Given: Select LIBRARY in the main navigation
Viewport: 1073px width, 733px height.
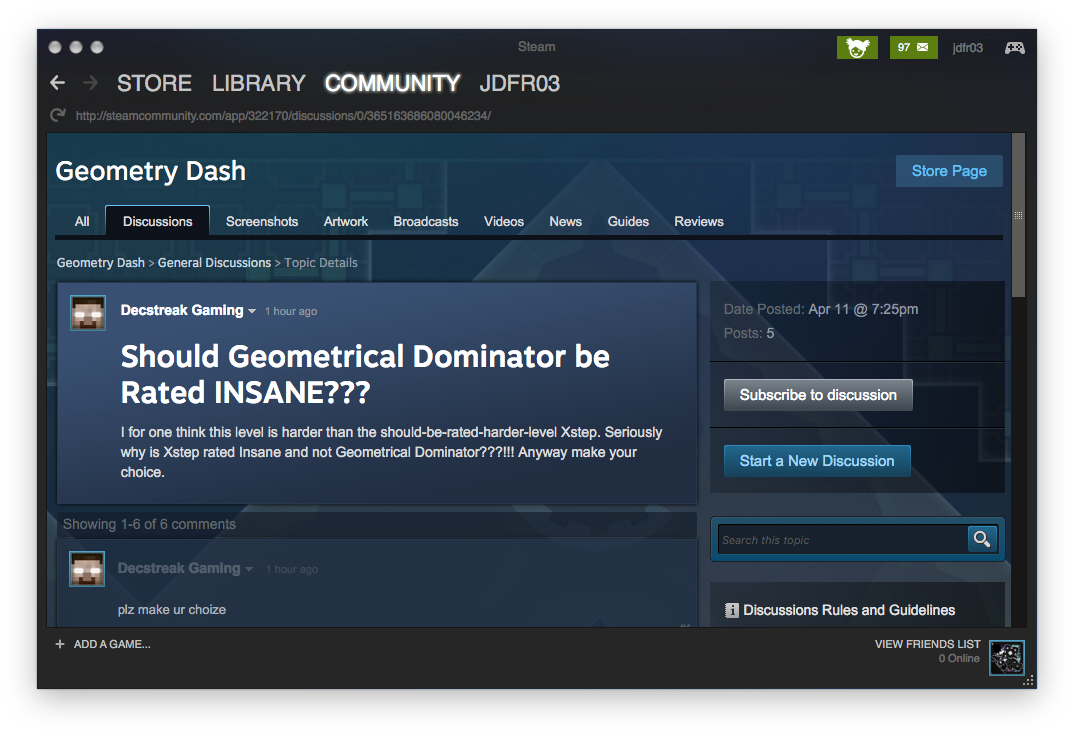Looking at the screenshot, I should [258, 83].
